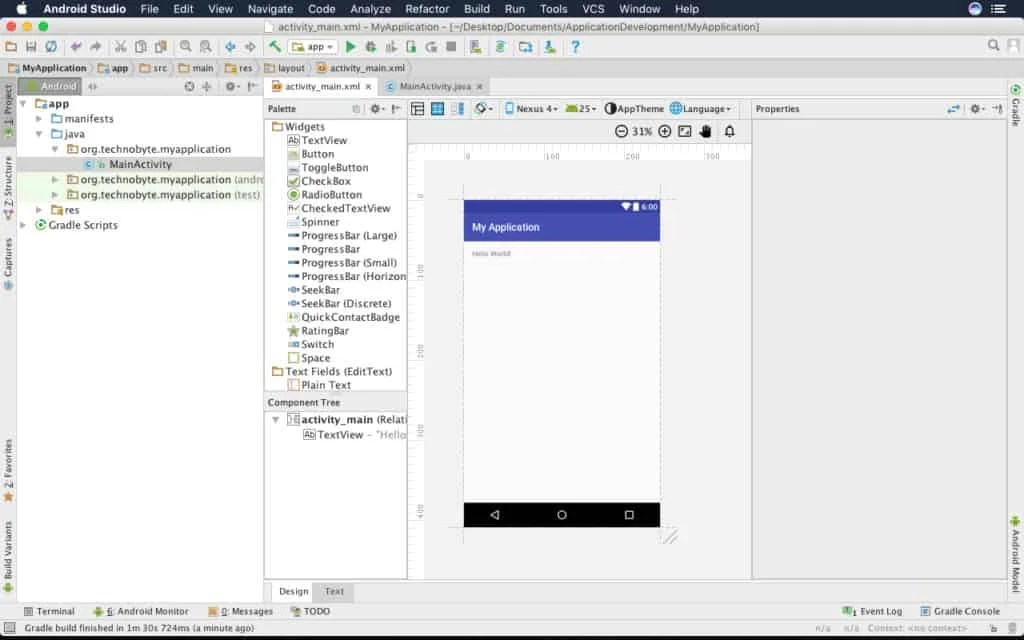
Task: Toggle the design and blueprint combined view
Action: click(x=458, y=109)
